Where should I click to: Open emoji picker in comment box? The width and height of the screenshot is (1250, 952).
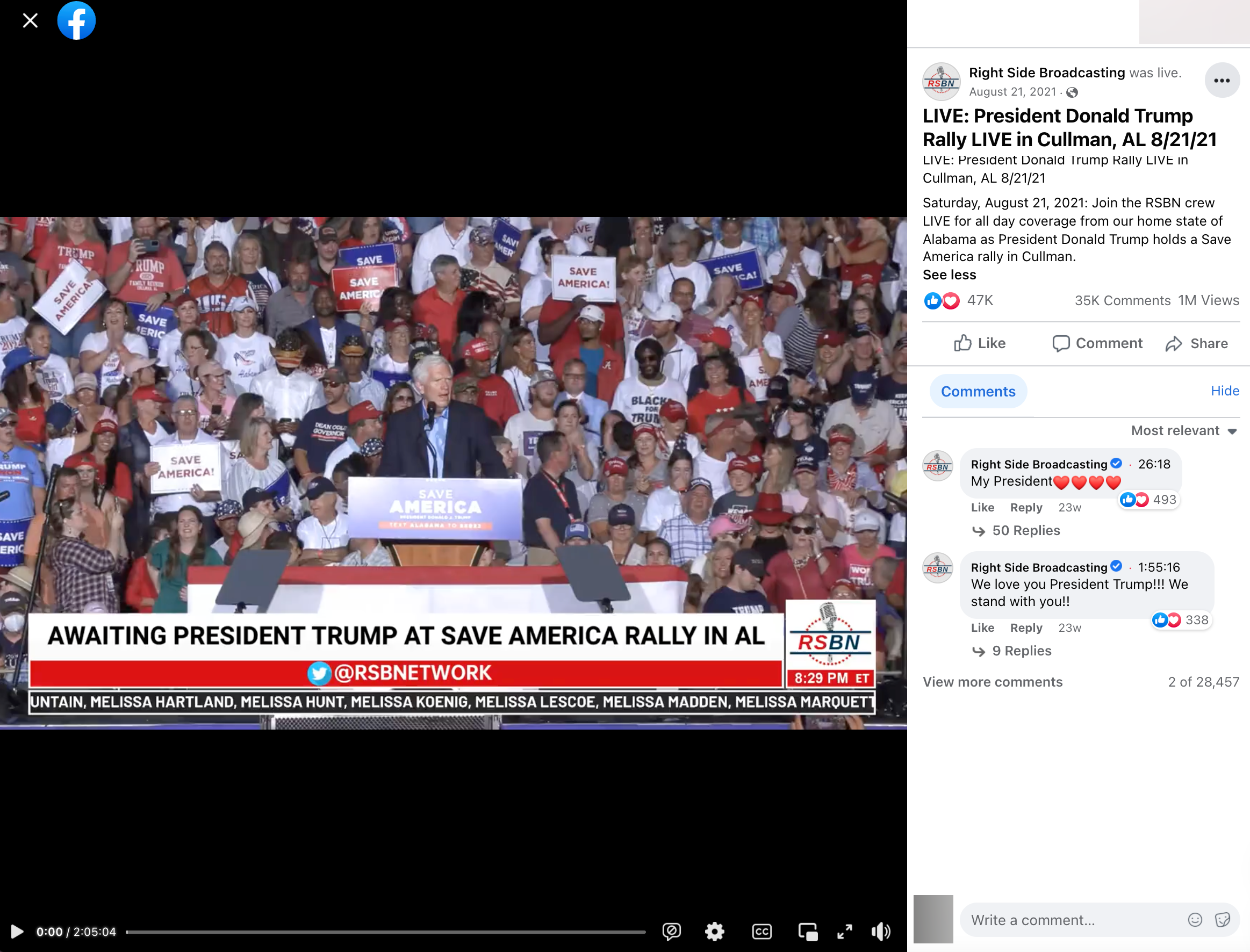1195,920
